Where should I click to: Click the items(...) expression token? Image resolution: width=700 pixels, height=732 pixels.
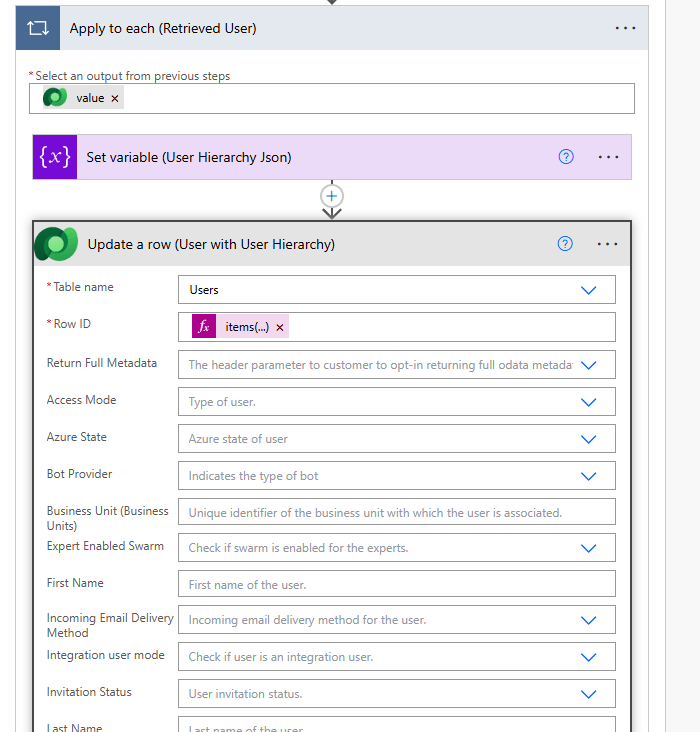[246, 327]
